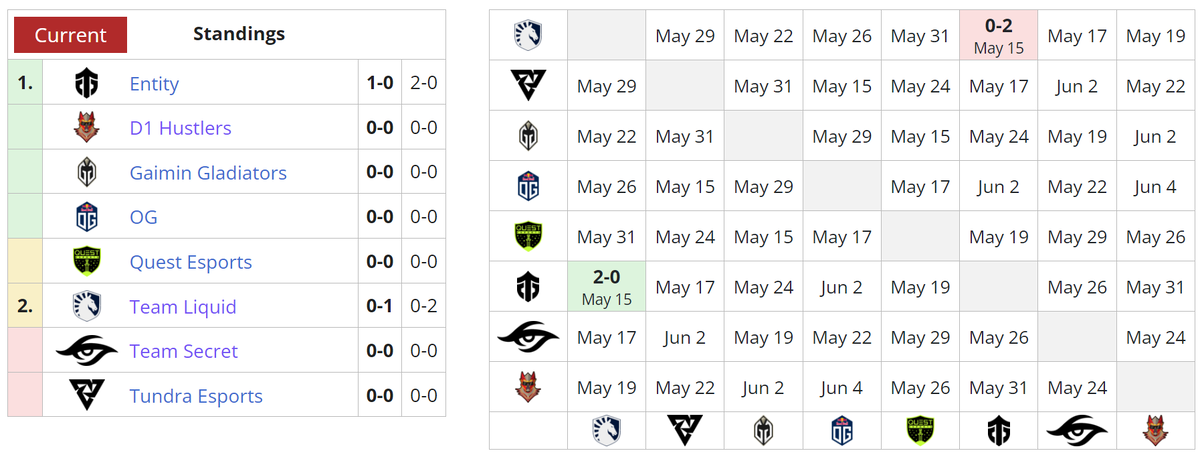Select the Current standings tab
This screenshot has height=455, width=1200.
point(70,35)
